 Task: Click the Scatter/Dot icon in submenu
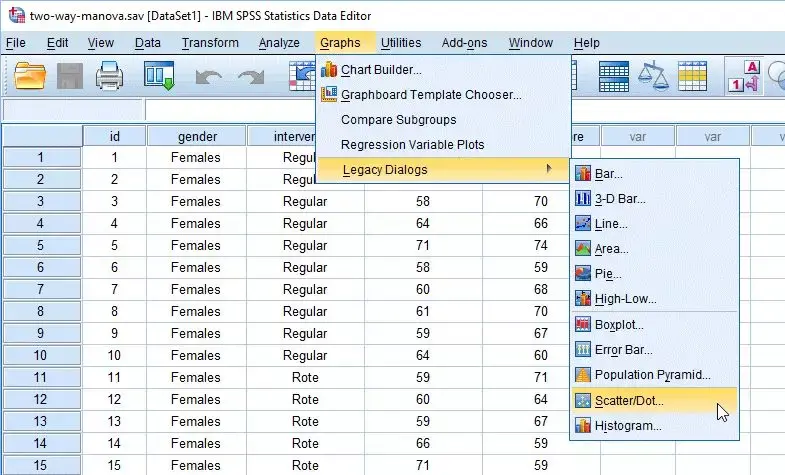tap(583, 400)
